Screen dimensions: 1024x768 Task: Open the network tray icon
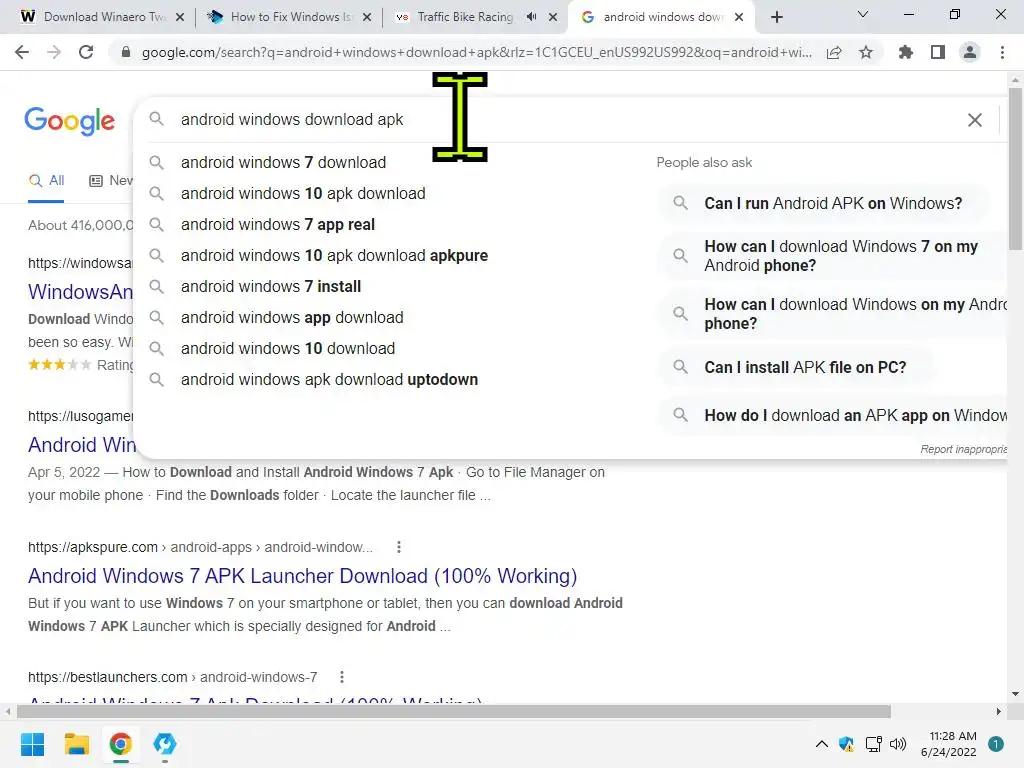[873, 744]
